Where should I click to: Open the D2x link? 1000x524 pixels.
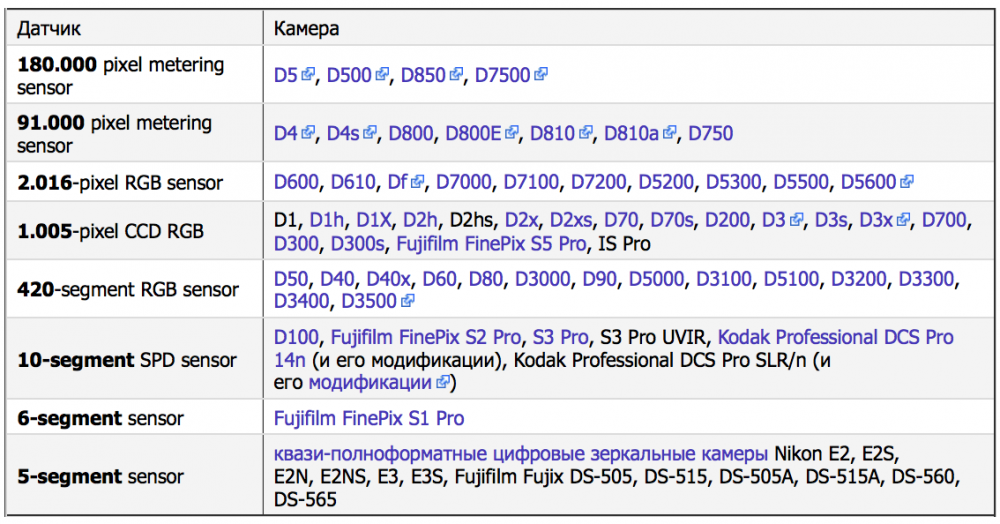coord(522,221)
